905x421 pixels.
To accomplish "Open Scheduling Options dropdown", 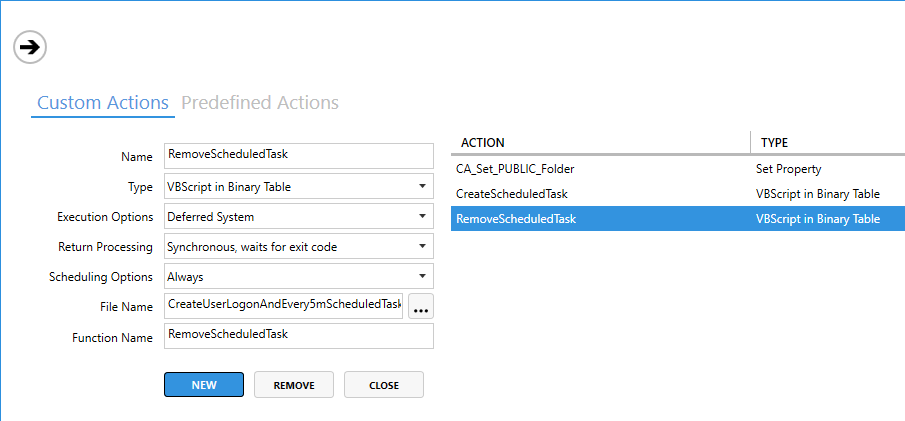I will pos(298,277).
